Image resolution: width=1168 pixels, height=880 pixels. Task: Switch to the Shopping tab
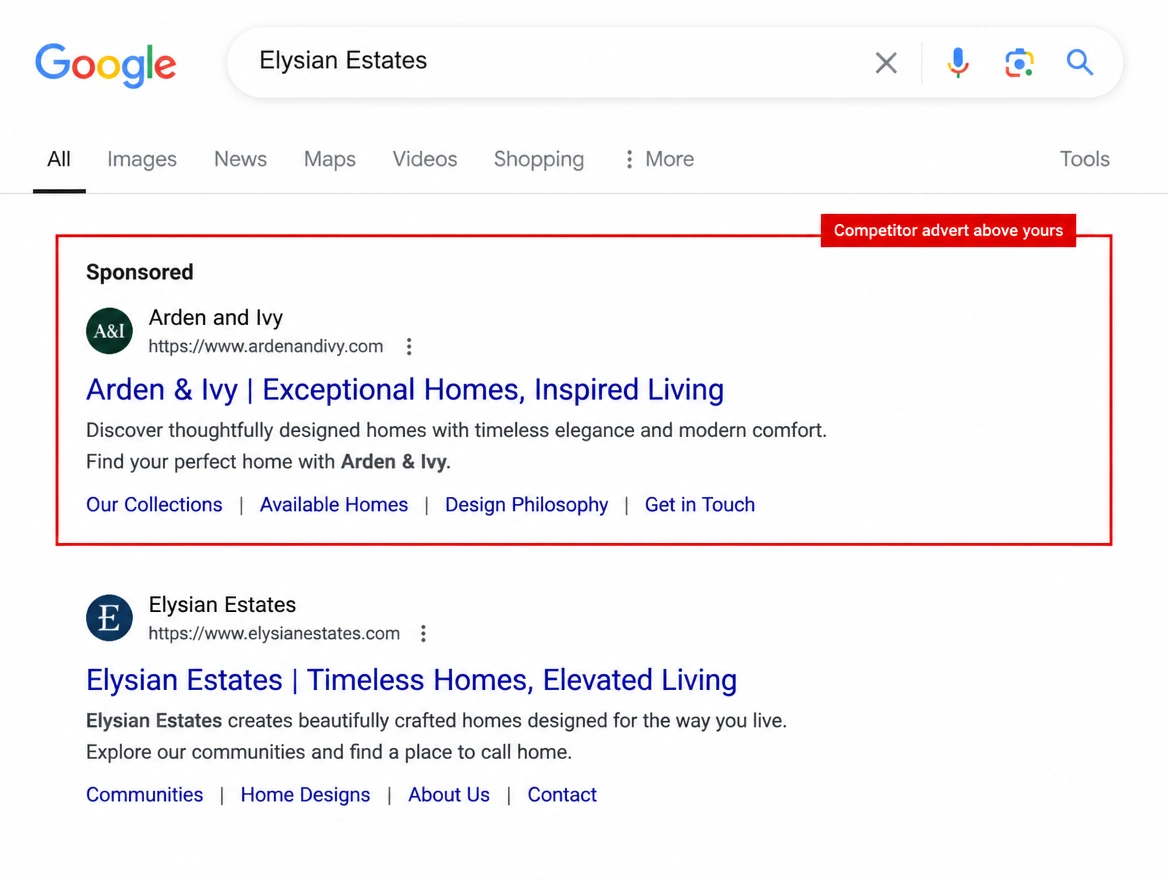[539, 159]
